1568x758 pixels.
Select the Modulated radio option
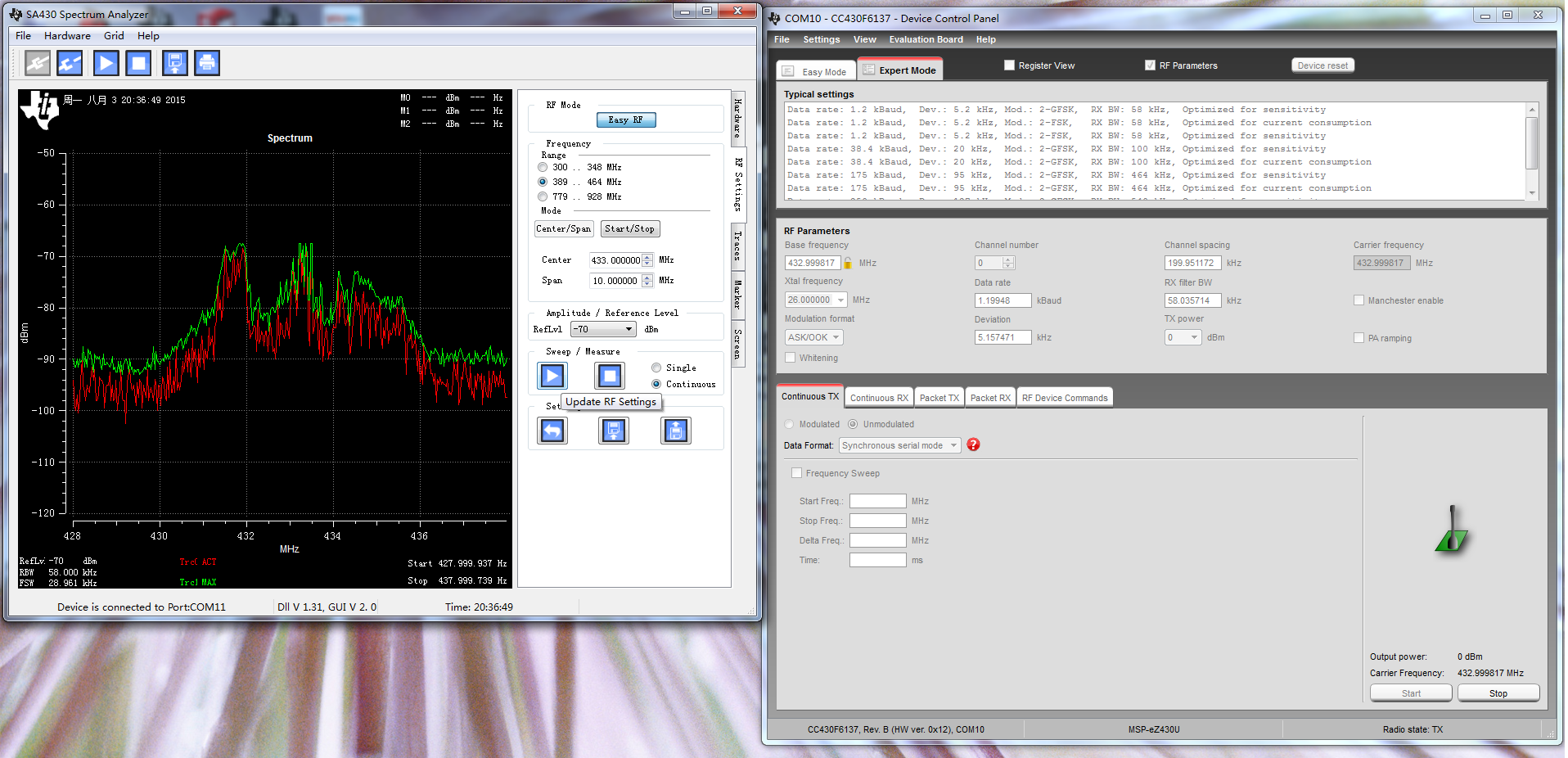(x=789, y=424)
